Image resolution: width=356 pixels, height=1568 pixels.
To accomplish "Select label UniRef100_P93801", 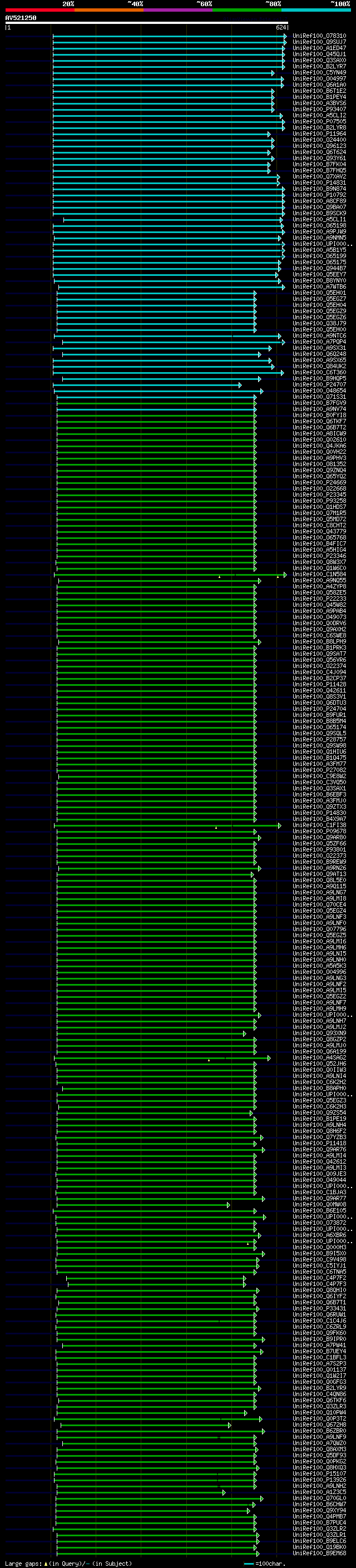I will click(x=319, y=850).
